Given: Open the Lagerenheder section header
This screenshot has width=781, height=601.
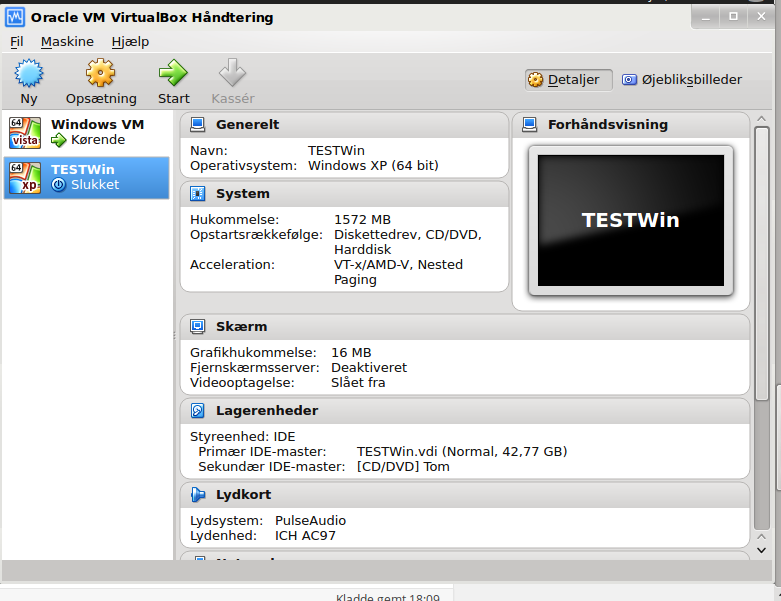Looking at the screenshot, I should [465, 411].
